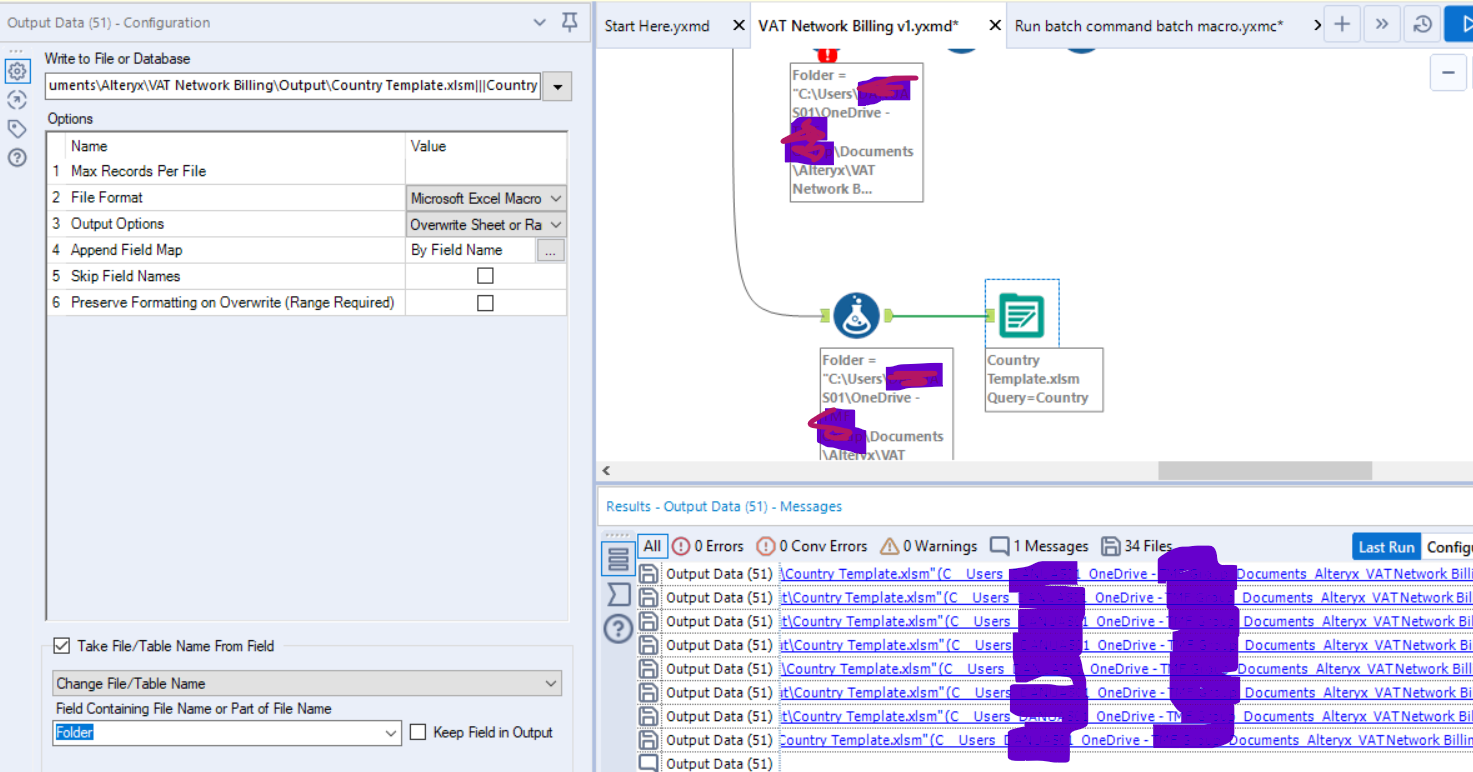Open workflow schedule history icon
Image resolution: width=1473 pixels, height=772 pixels.
[x=1422, y=25]
